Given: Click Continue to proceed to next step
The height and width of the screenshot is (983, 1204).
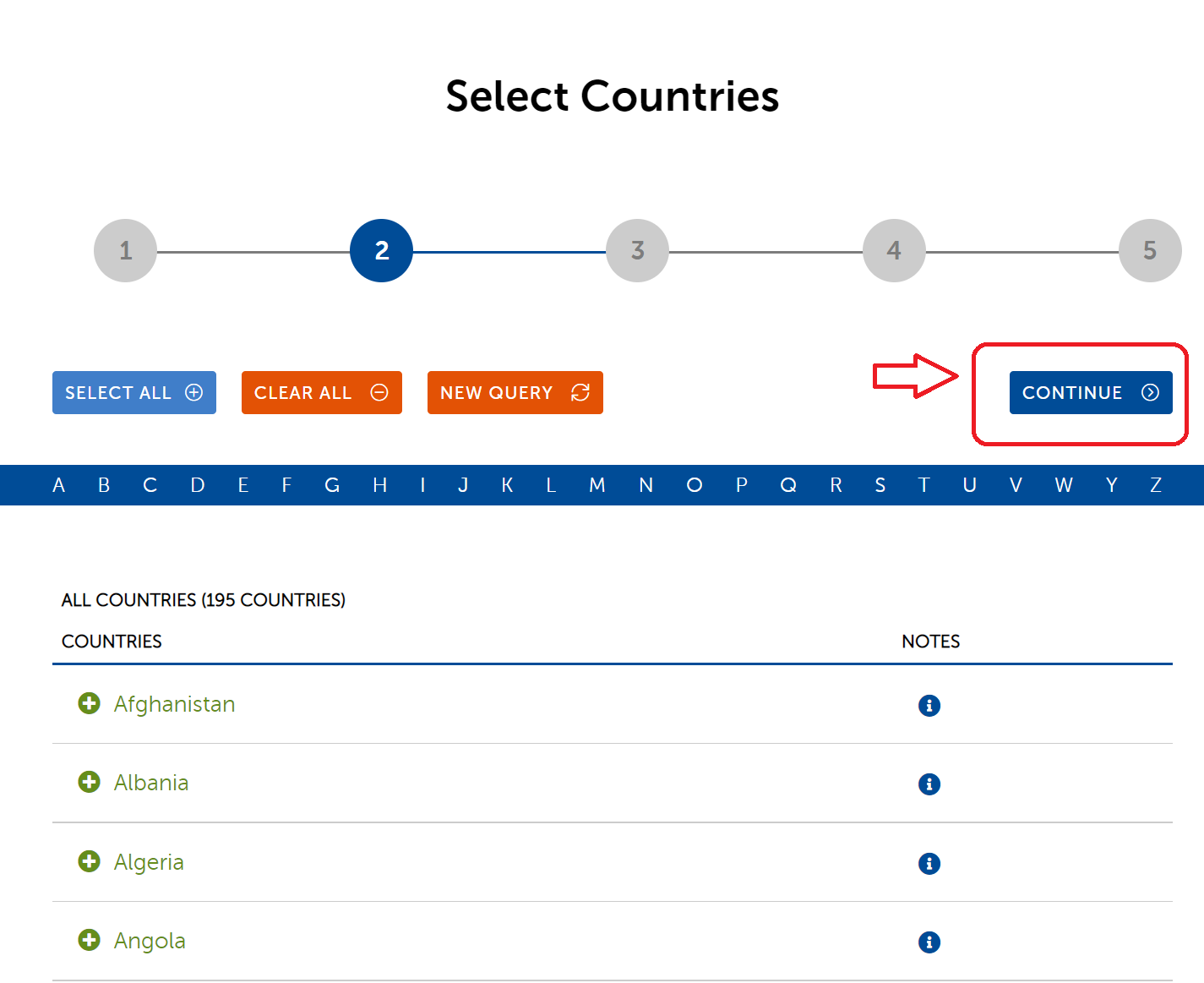Looking at the screenshot, I should pyautogui.click(x=1090, y=392).
